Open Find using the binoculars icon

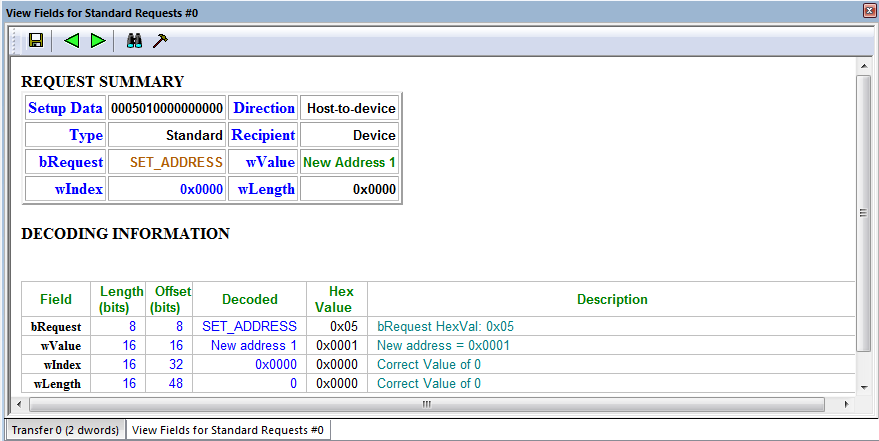134,40
